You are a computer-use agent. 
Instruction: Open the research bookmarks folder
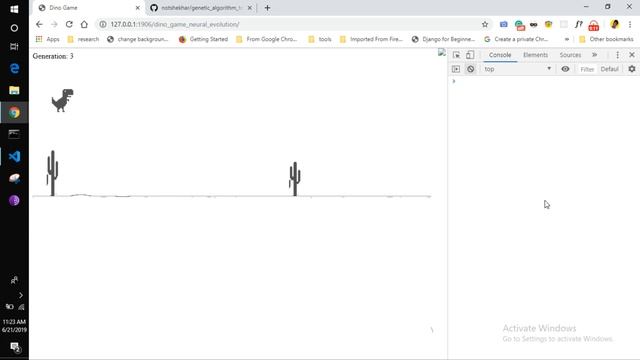[x=83, y=39]
